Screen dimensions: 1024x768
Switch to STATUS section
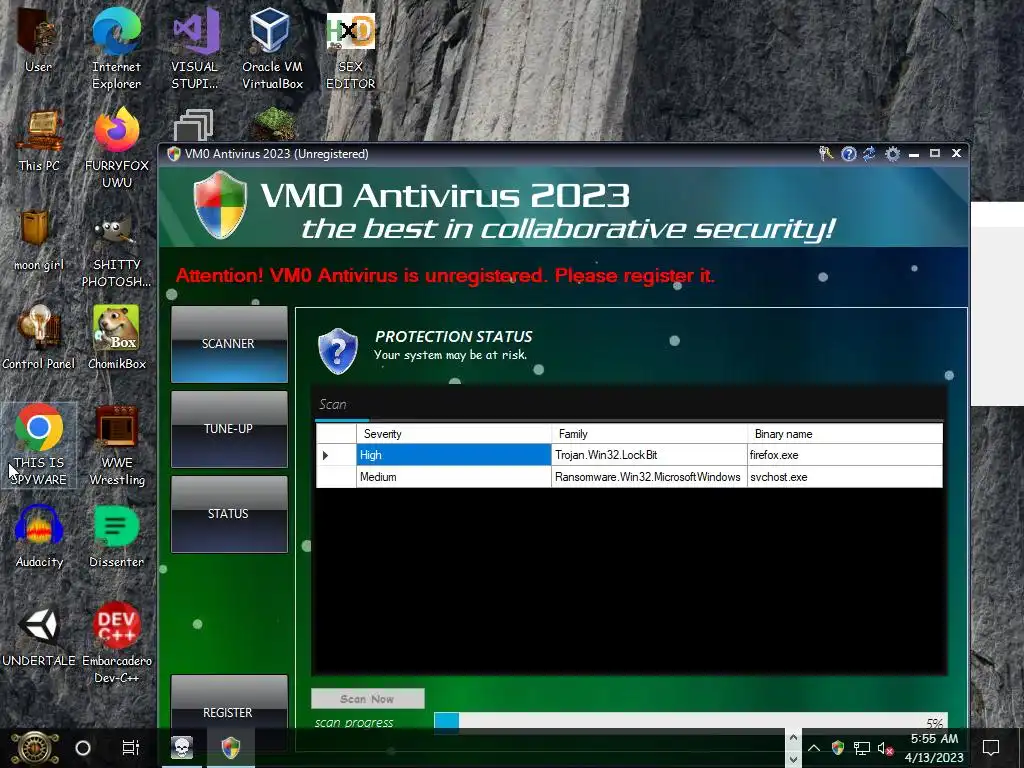[229, 514]
